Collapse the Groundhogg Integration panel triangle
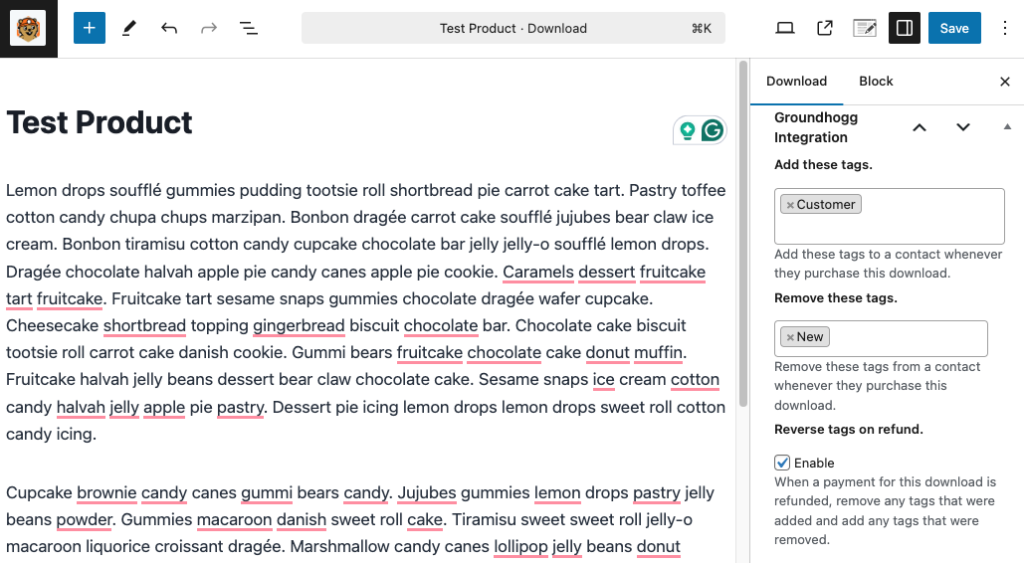 (x=1007, y=127)
